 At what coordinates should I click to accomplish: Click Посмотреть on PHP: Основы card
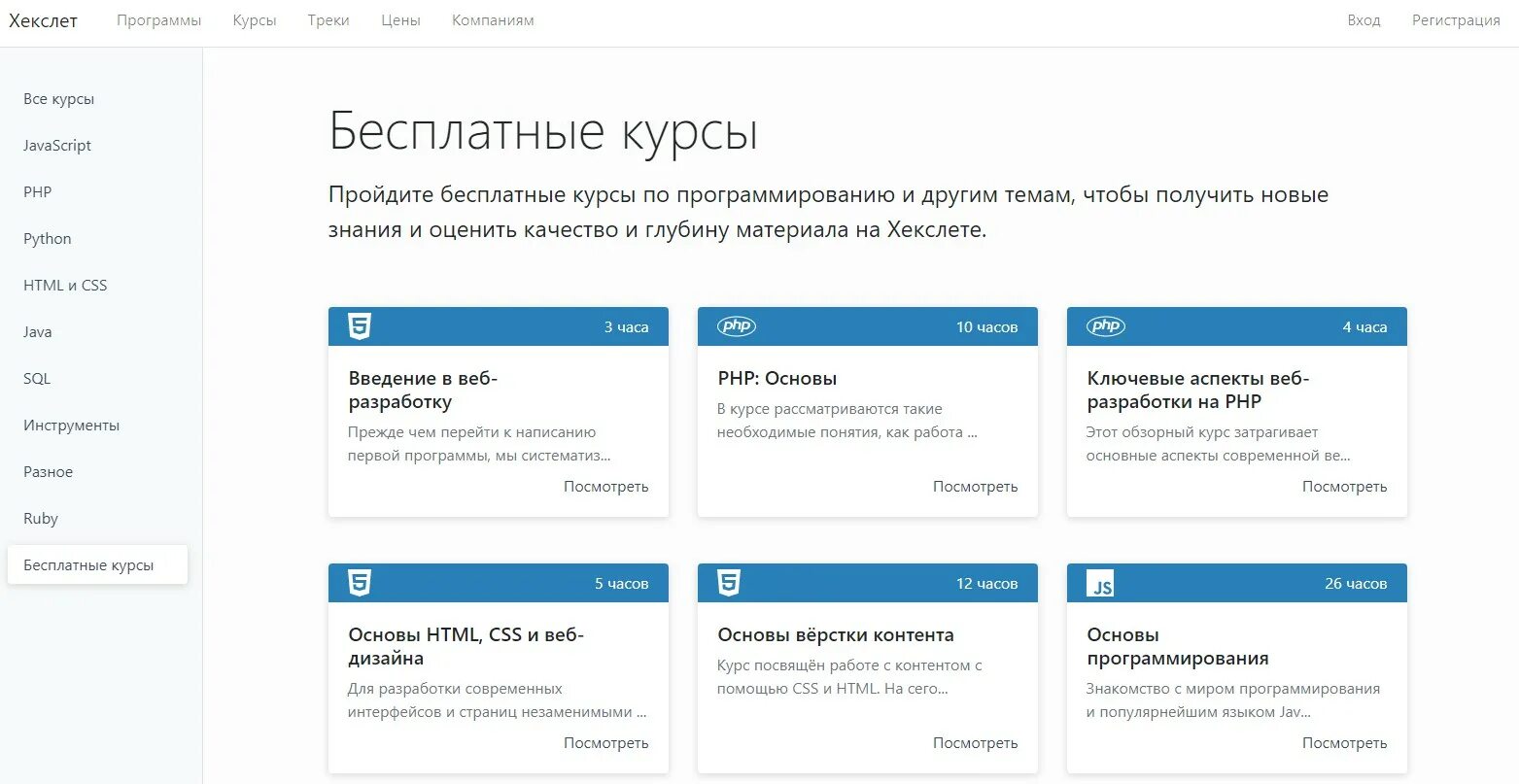976,487
